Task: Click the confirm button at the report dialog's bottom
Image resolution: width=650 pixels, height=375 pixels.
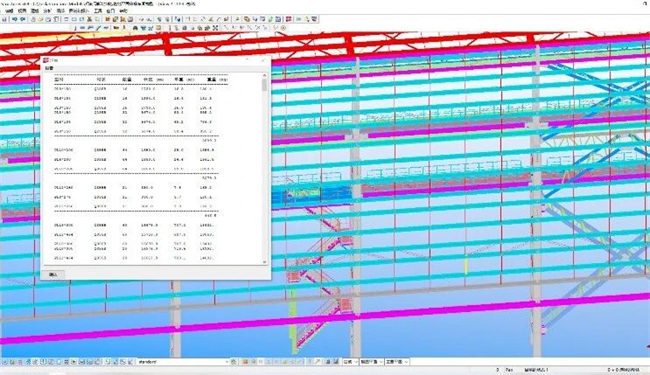Action: [x=53, y=274]
